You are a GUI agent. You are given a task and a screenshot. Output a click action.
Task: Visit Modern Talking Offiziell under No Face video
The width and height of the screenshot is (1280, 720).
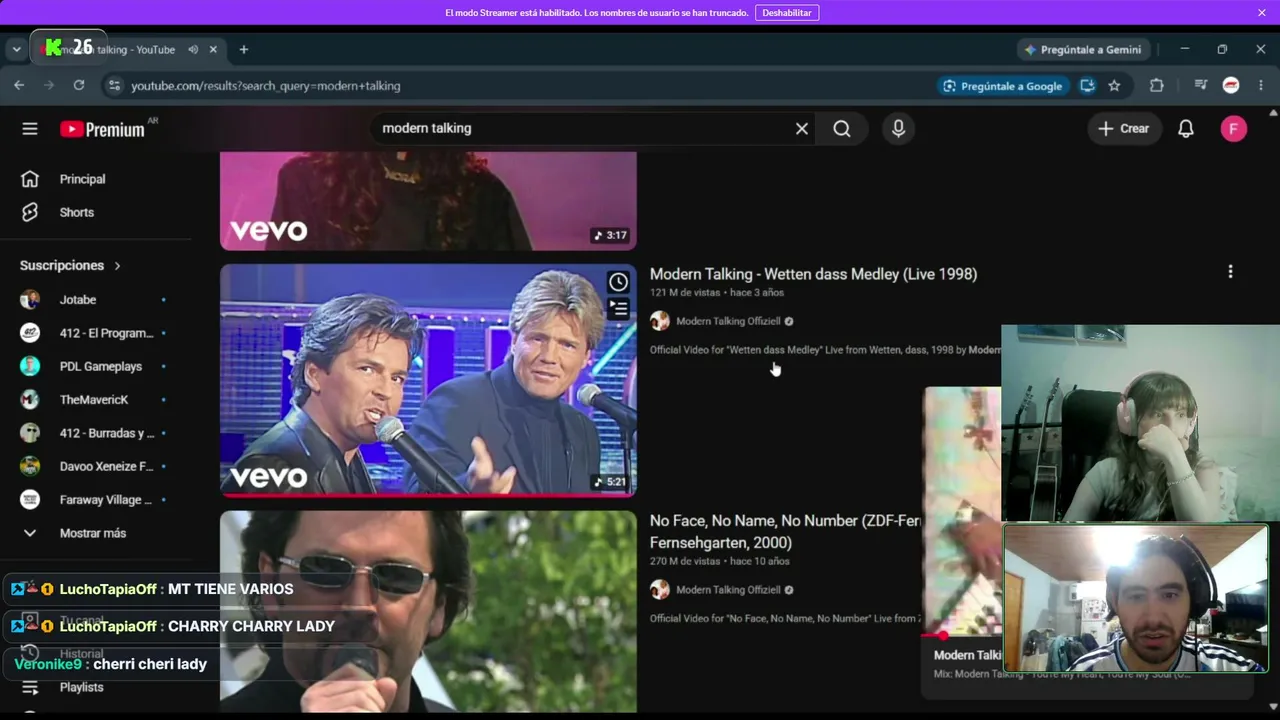point(728,590)
